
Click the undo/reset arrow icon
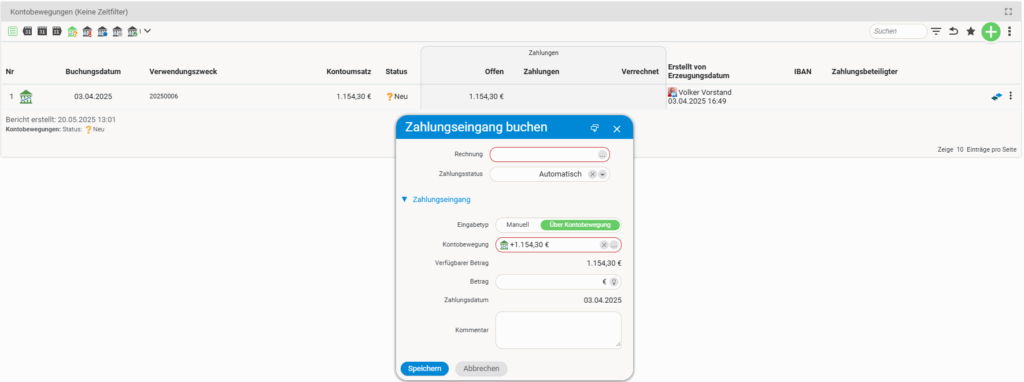coord(953,31)
